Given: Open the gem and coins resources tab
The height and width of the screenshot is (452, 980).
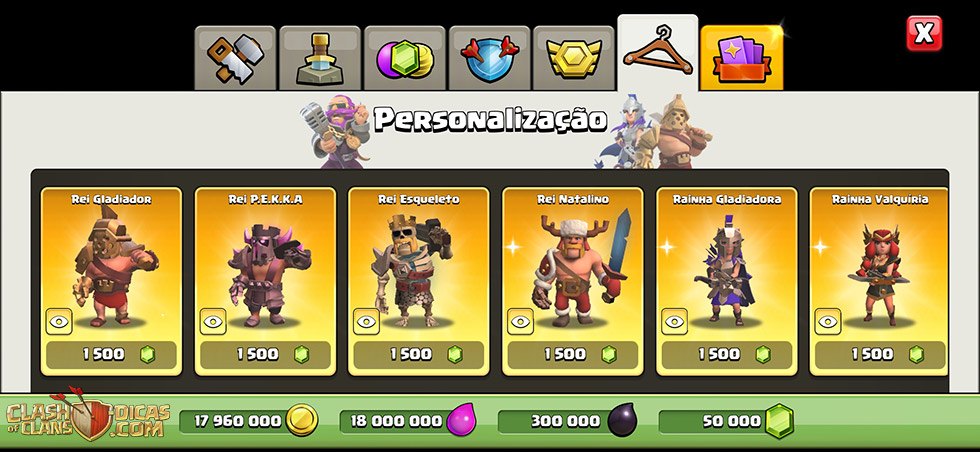Looking at the screenshot, I should pos(405,58).
